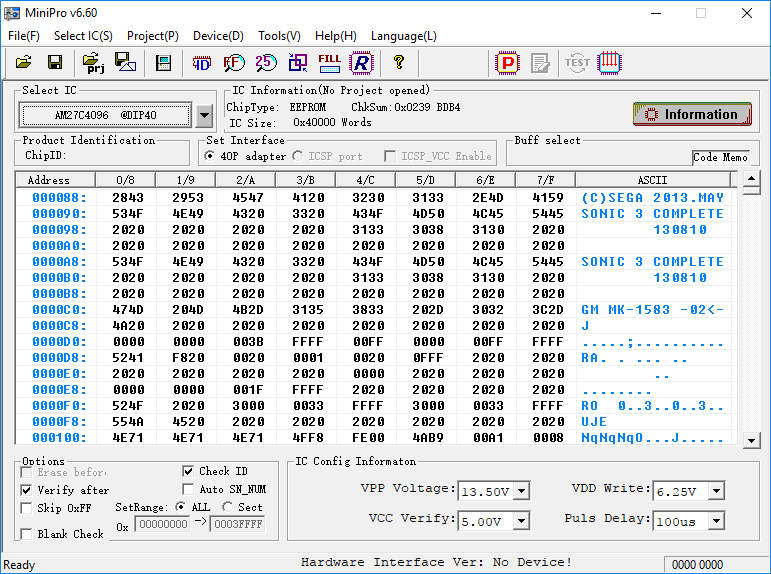Click the R read chip icon
Image resolution: width=771 pixels, height=574 pixels.
pos(360,63)
